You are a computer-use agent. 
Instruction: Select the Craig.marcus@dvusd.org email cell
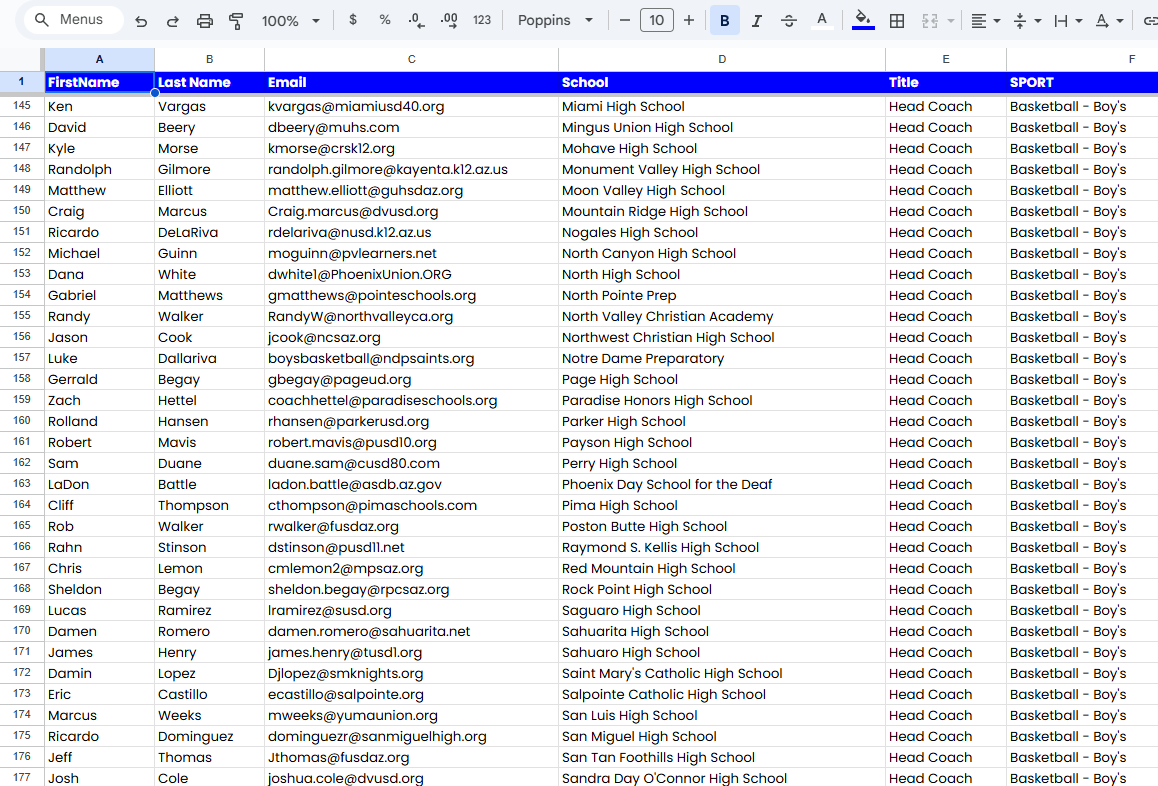point(411,211)
